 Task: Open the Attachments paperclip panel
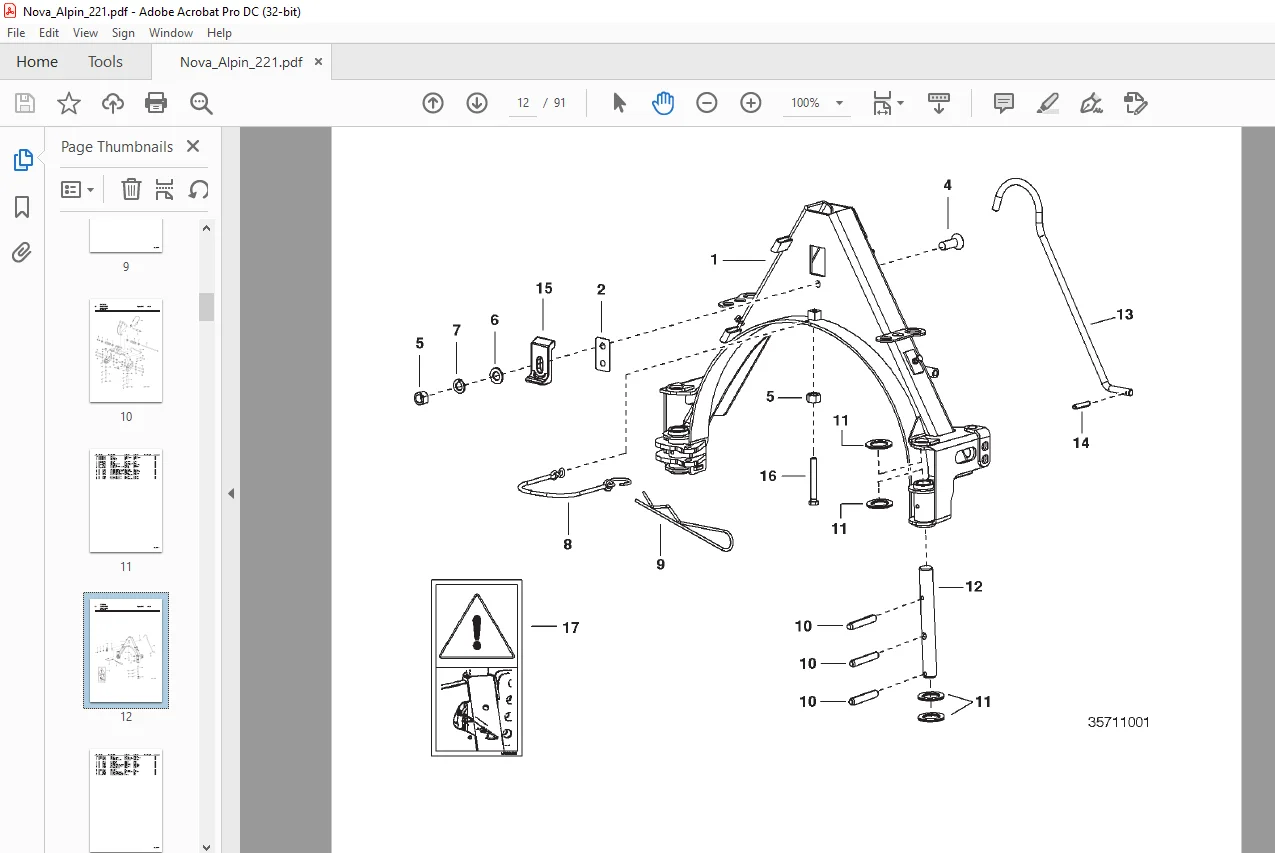[22, 253]
